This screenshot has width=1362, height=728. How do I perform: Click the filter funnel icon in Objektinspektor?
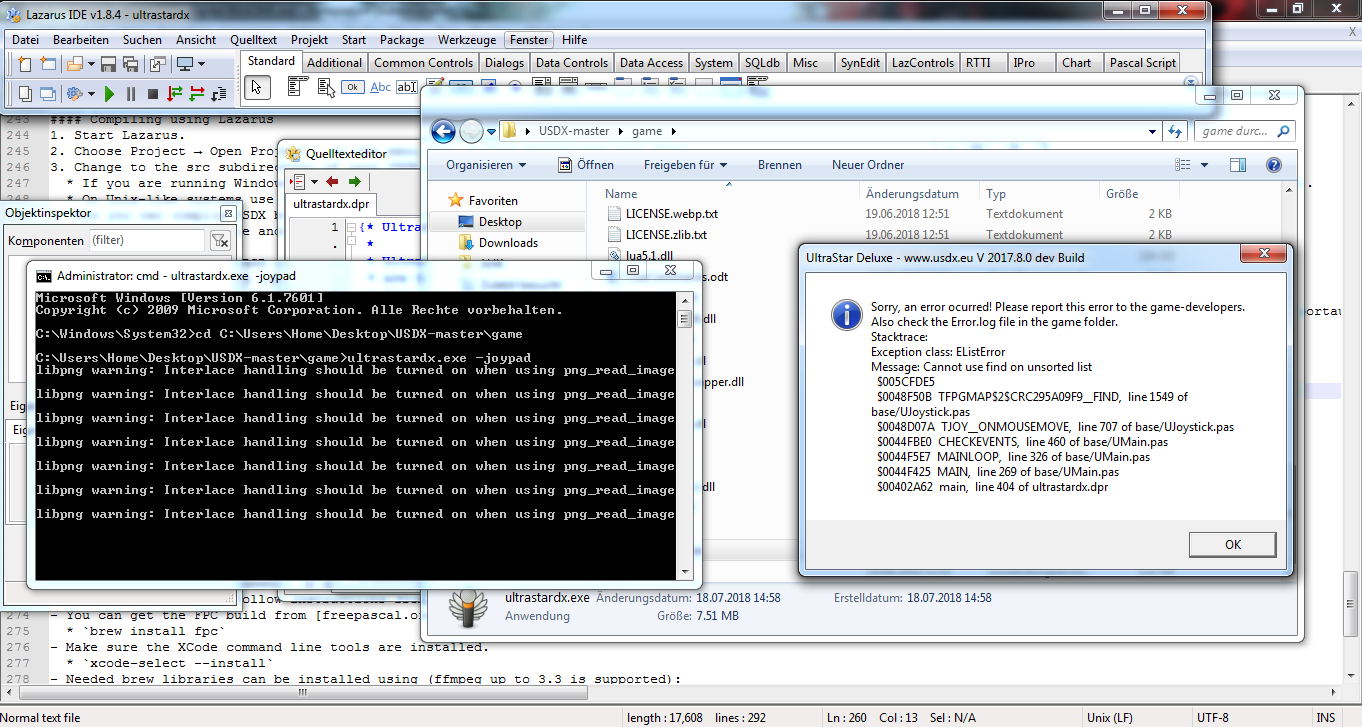tap(221, 240)
